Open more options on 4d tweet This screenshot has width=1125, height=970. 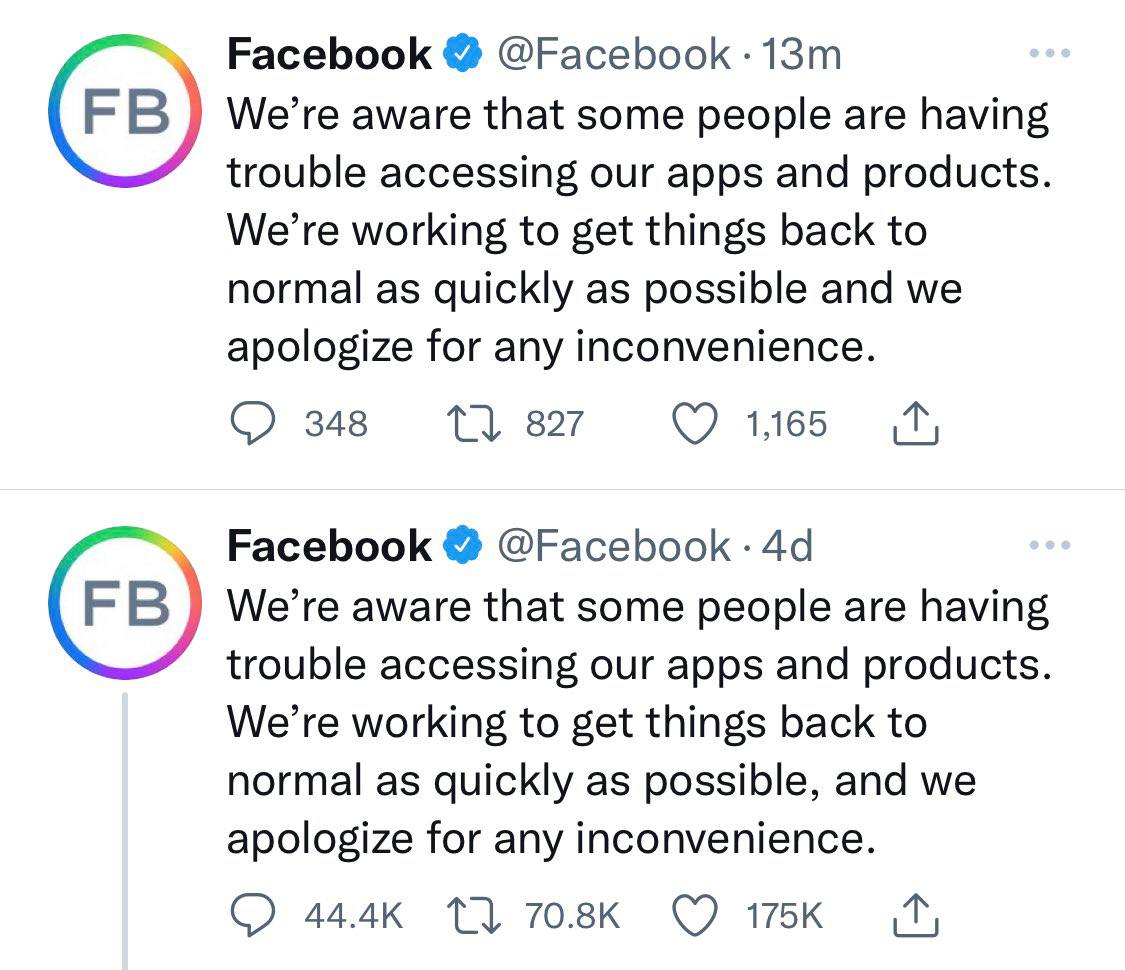[x=1050, y=545]
